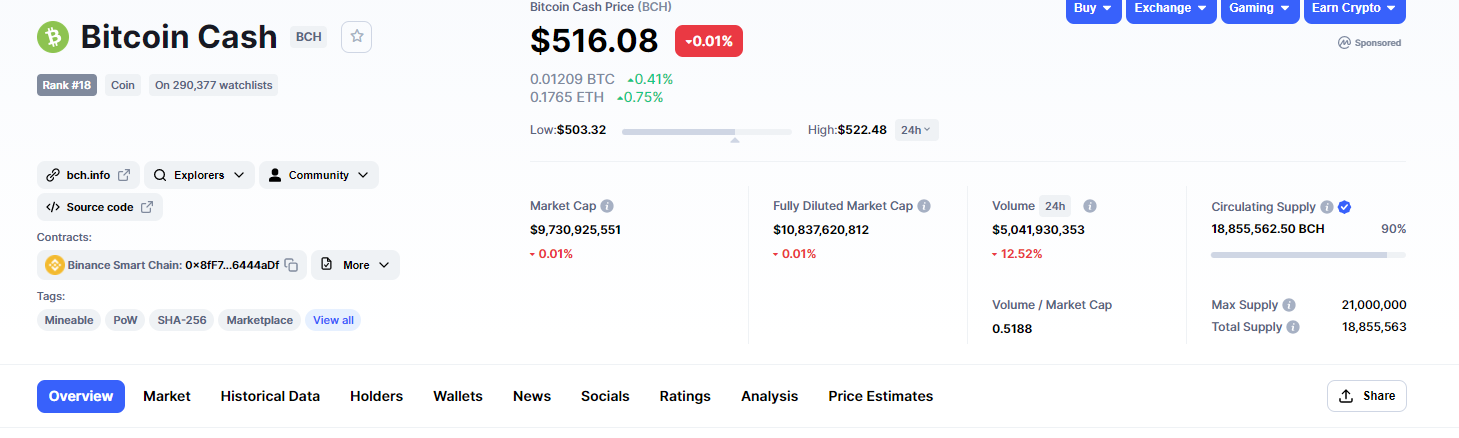Click Total Supply info icon

1293,327
